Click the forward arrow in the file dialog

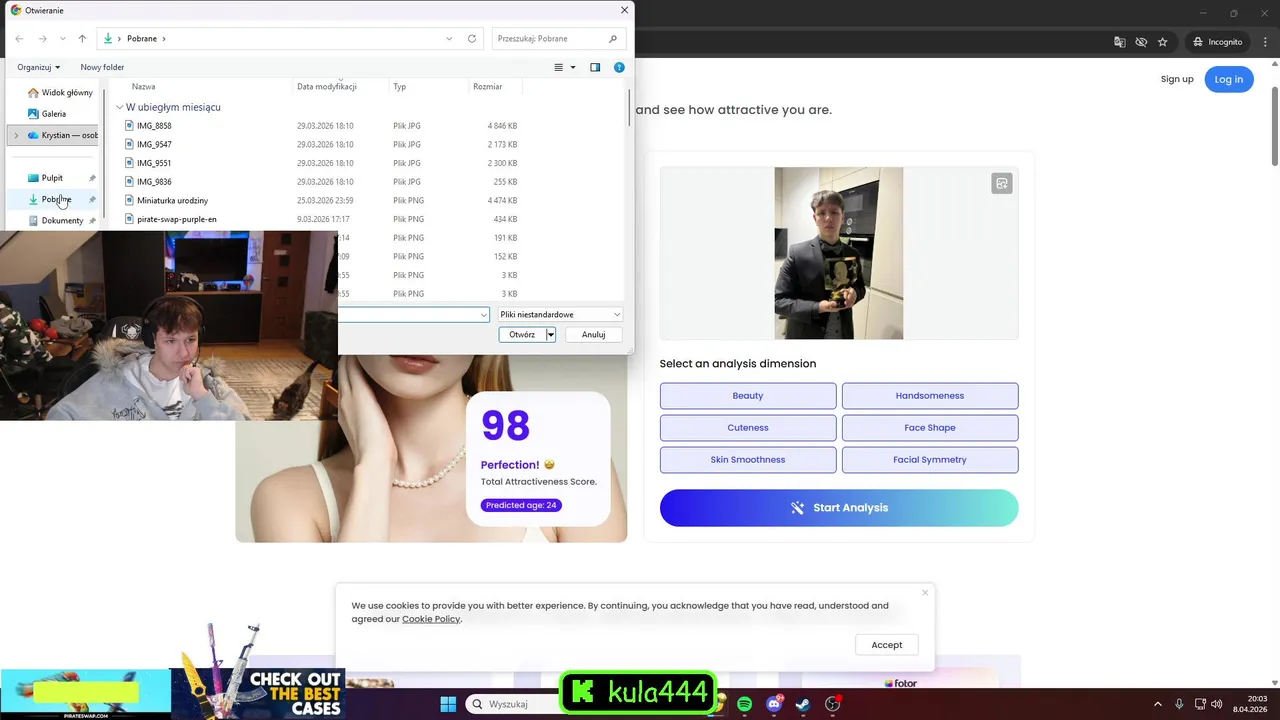pos(42,38)
